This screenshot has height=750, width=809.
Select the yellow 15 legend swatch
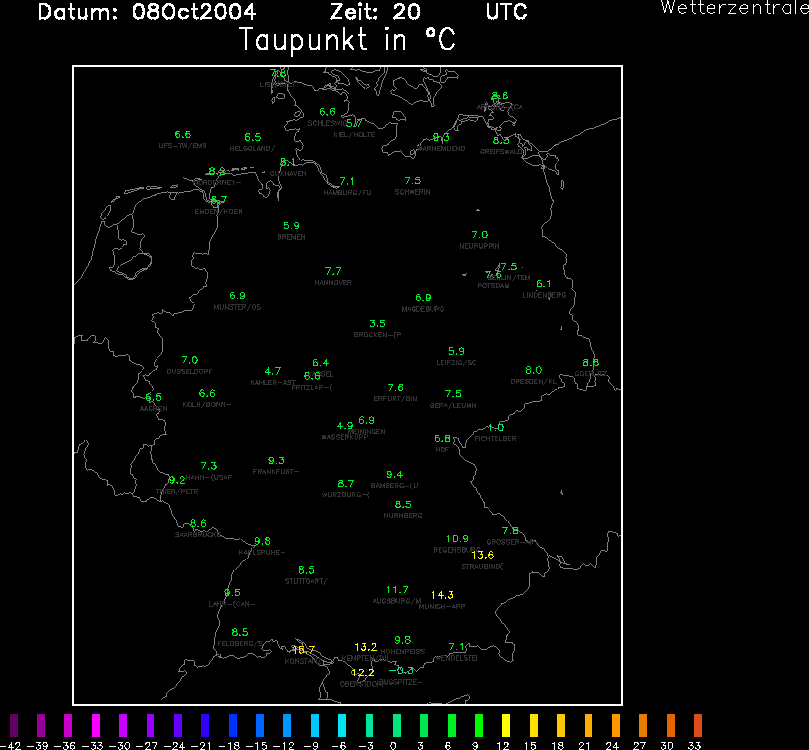(x=533, y=725)
